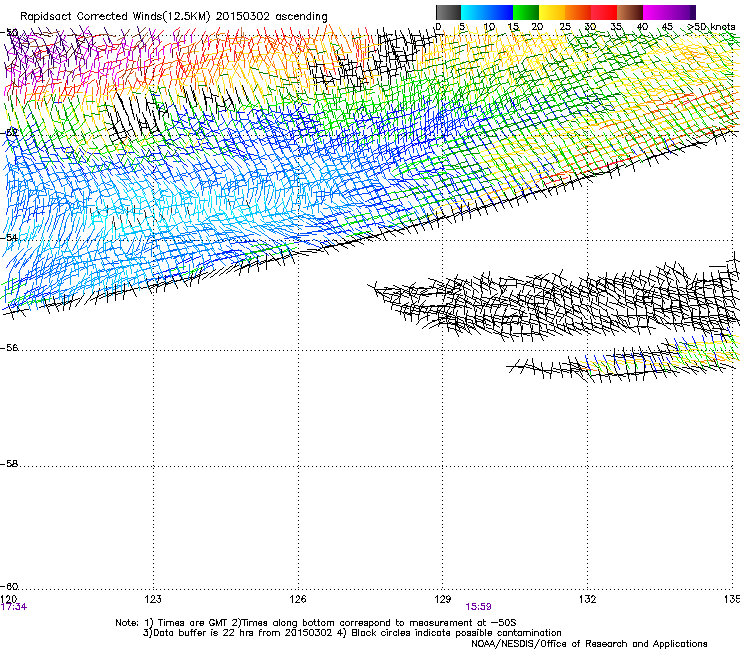Select the cyan 5-10 knots legend swatch
The image size is (740, 650).
coord(474,12)
